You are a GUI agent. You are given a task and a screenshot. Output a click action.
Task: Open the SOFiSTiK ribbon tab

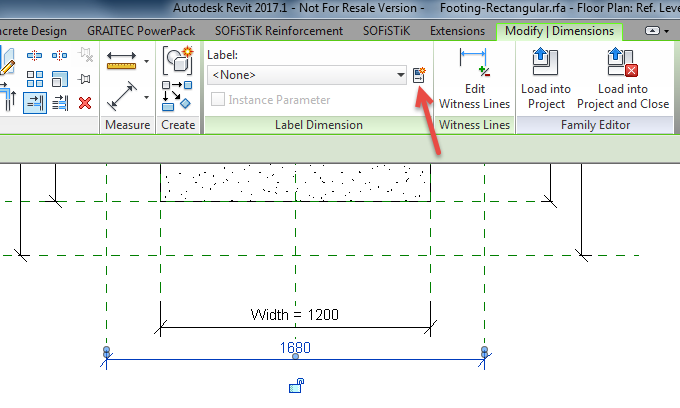point(386,31)
